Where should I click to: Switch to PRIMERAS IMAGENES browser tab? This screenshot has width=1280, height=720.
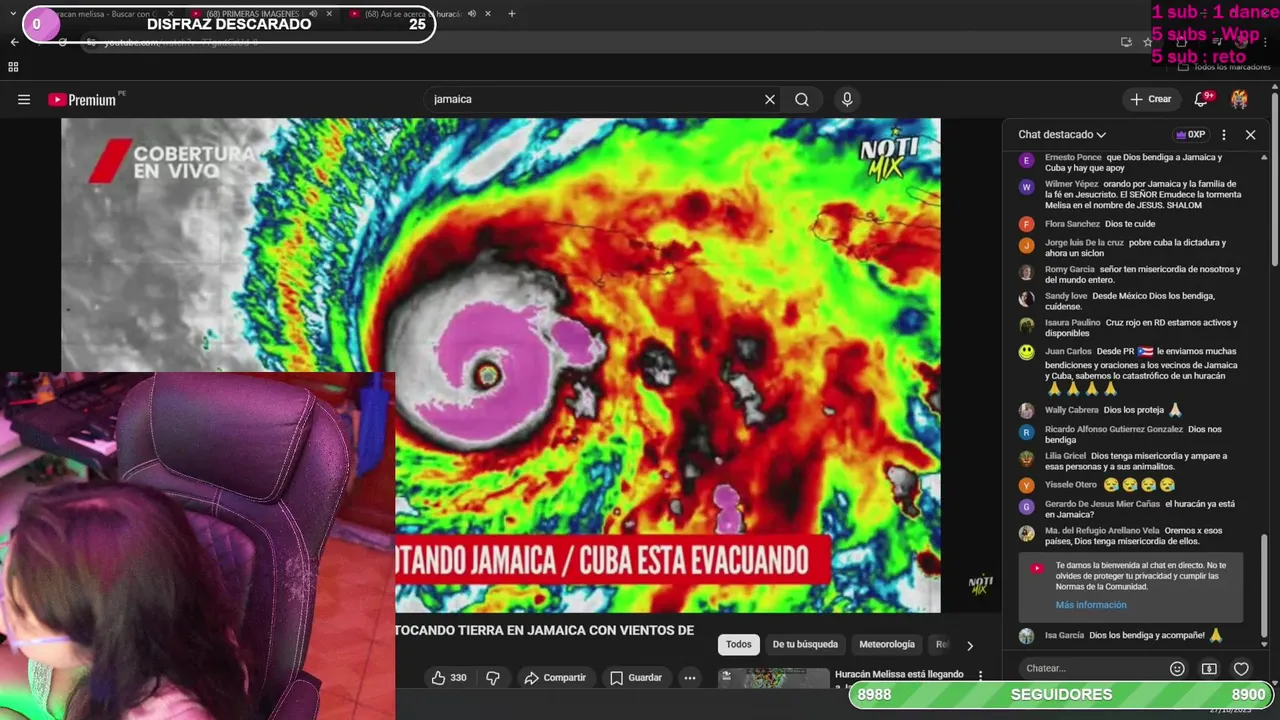250,14
